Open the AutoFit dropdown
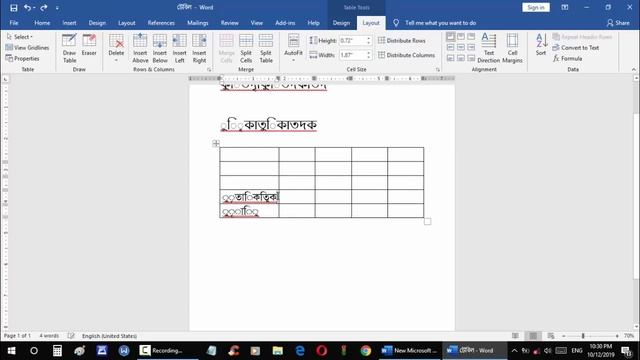This screenshot has width=640, height=360. coord(293,48)
